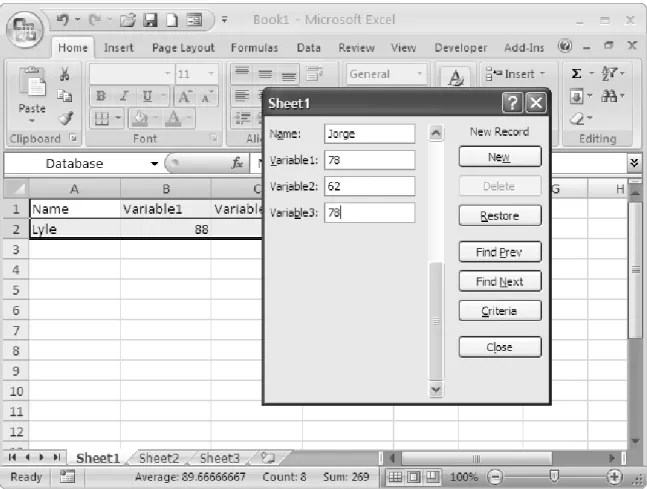Viewport: 647px width, 489px height.
Task: Click the Fill down icon
Action: point(576,97)
